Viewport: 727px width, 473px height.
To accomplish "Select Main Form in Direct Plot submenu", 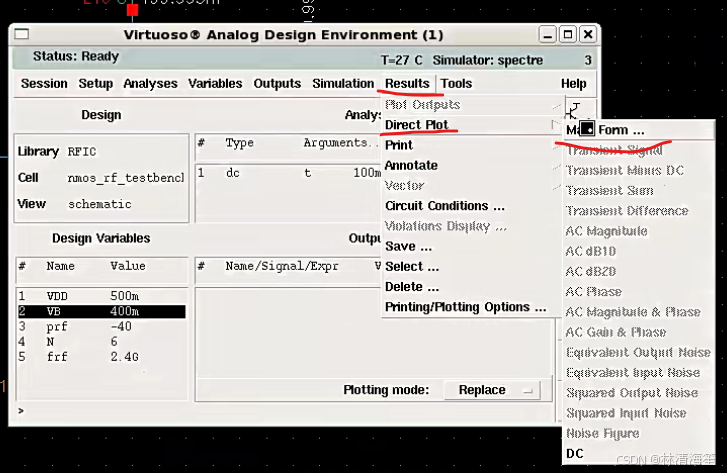I will (639, 130).
